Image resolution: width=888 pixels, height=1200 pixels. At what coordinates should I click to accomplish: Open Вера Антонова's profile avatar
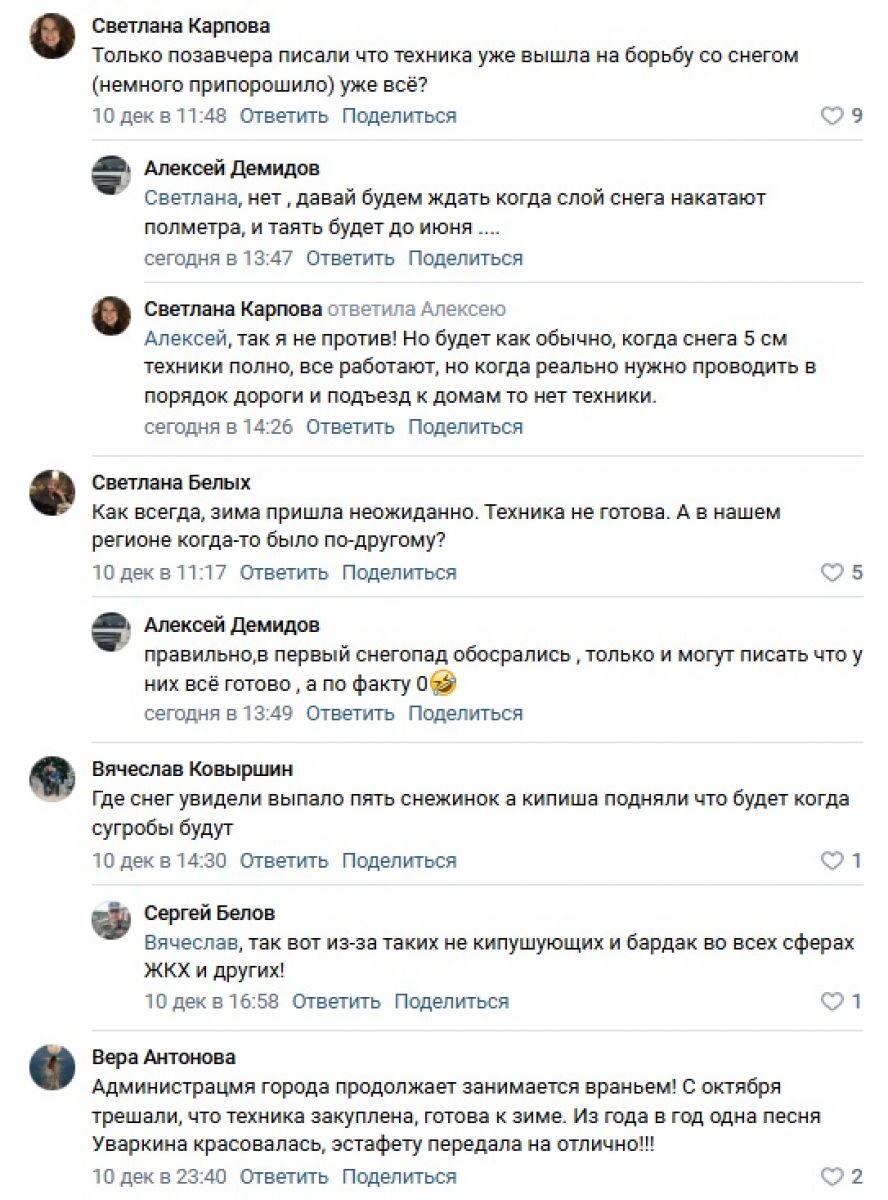[x=52, y=1067]
